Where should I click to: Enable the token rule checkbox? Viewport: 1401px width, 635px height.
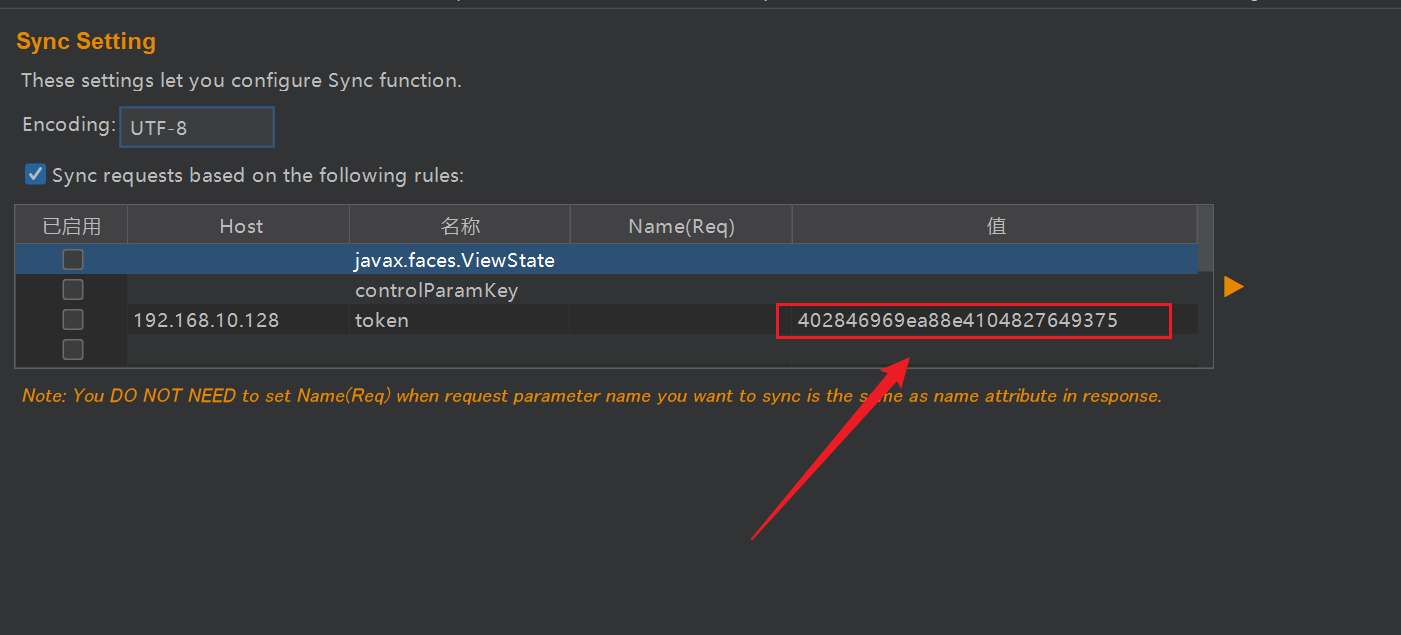73,320
